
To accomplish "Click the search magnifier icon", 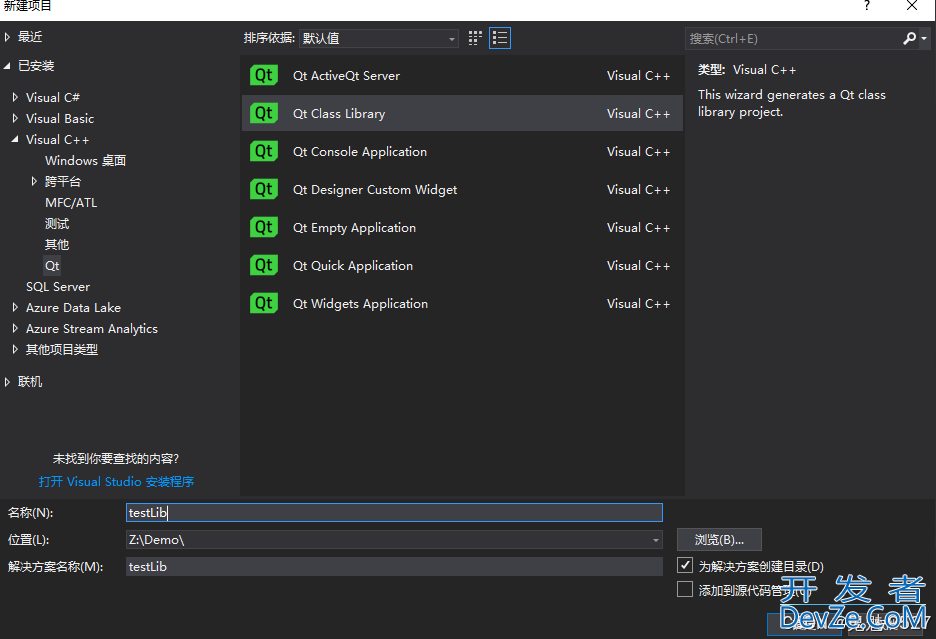I will coord(909,38).
